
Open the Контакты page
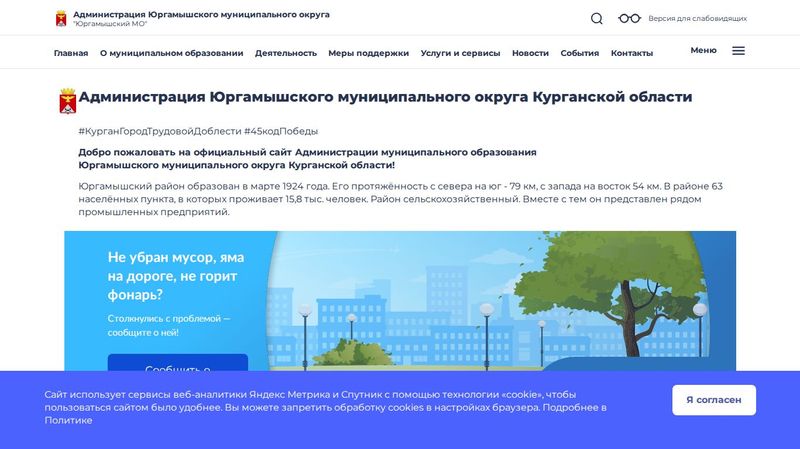[x=632, y=53]
